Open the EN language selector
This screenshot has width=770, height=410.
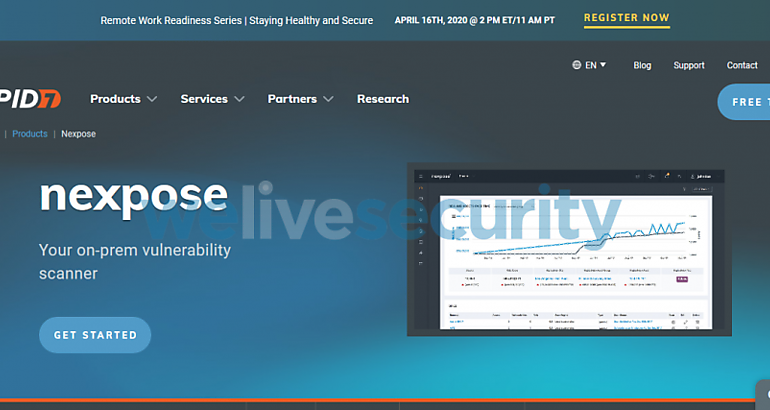click(589, 65)
